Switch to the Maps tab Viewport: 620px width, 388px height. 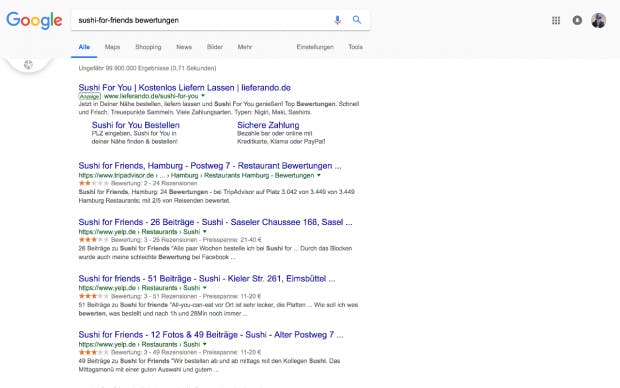tap(112, 47)
